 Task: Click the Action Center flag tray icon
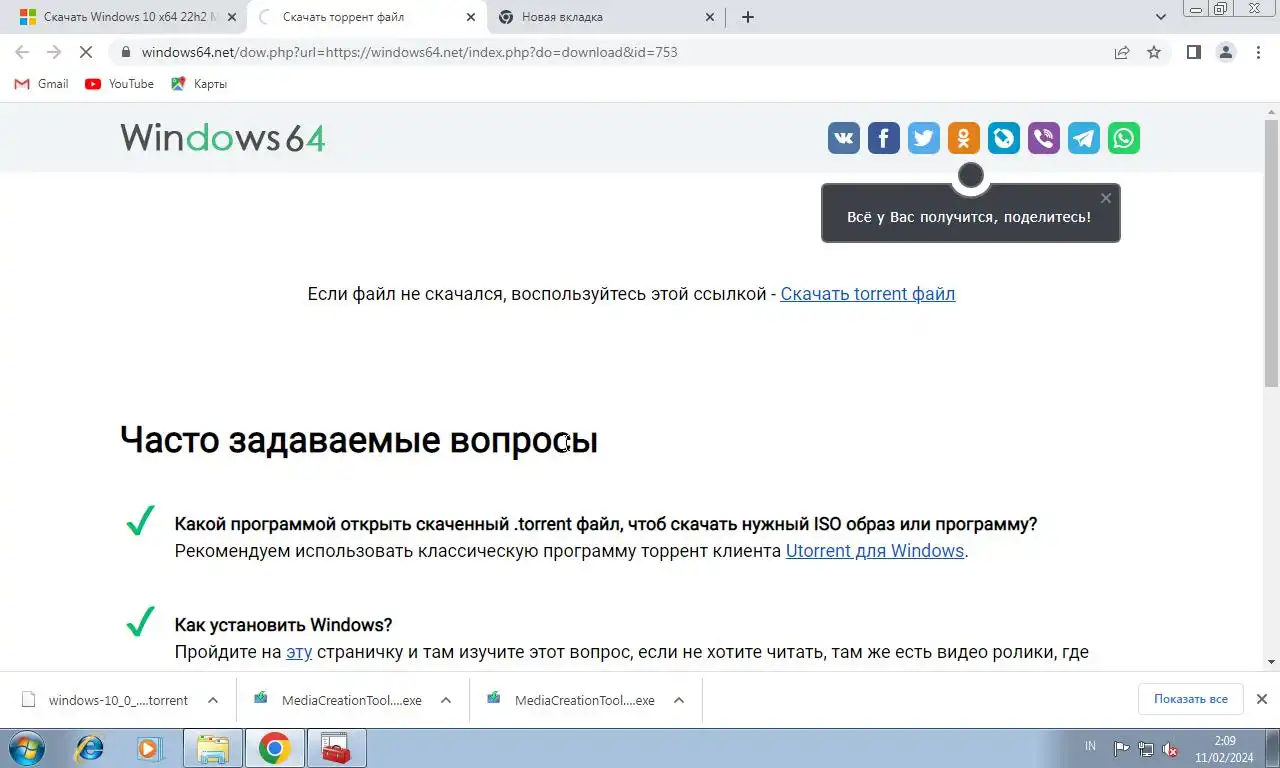click(1122, 749)
